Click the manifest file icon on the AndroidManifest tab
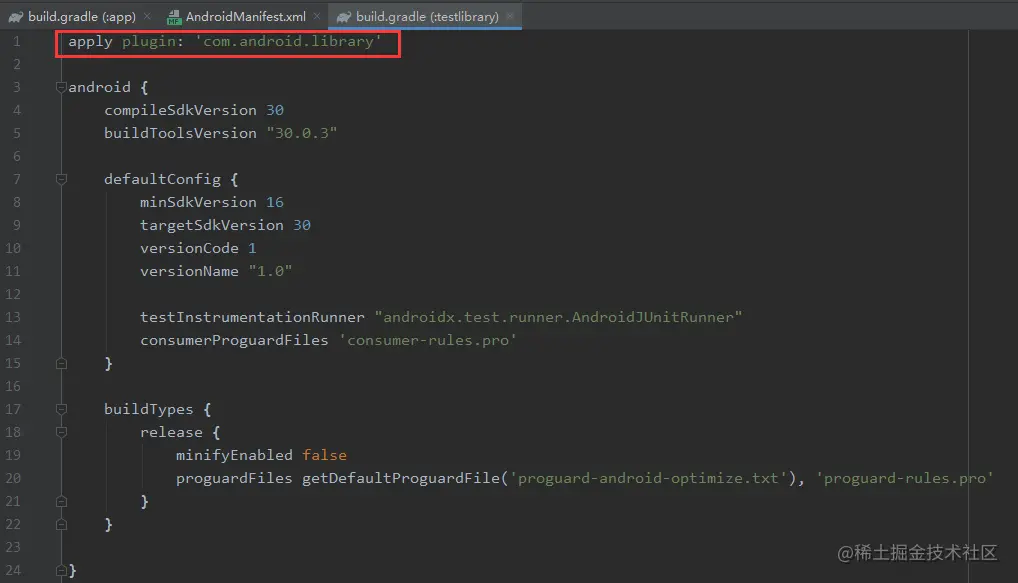Screen dimensions: 1018x583 (x=173, y=18)
